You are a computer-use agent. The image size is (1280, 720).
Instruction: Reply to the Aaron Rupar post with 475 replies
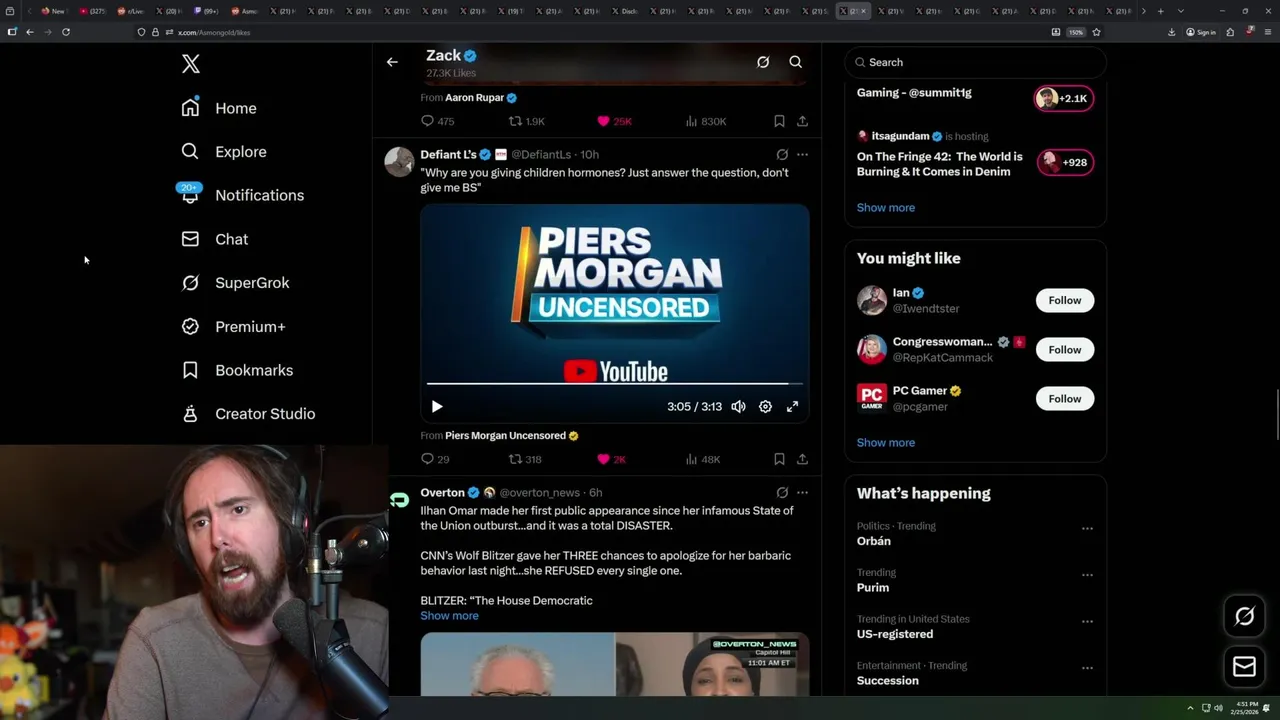pyautogui.click(x=437, y=121)
